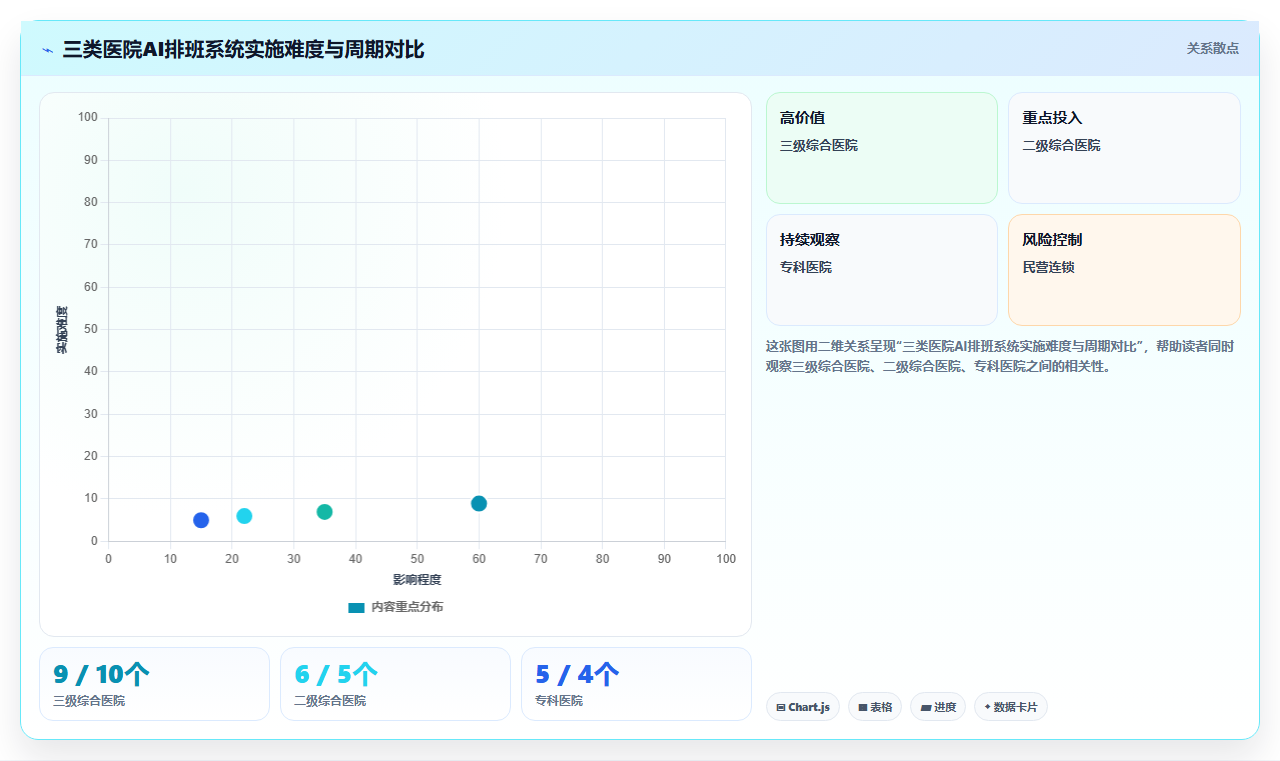1280x761 pixels.
Task: Open the 重点投入 quadrant card
Action: pyautogui.click(x=1124, y=148)
